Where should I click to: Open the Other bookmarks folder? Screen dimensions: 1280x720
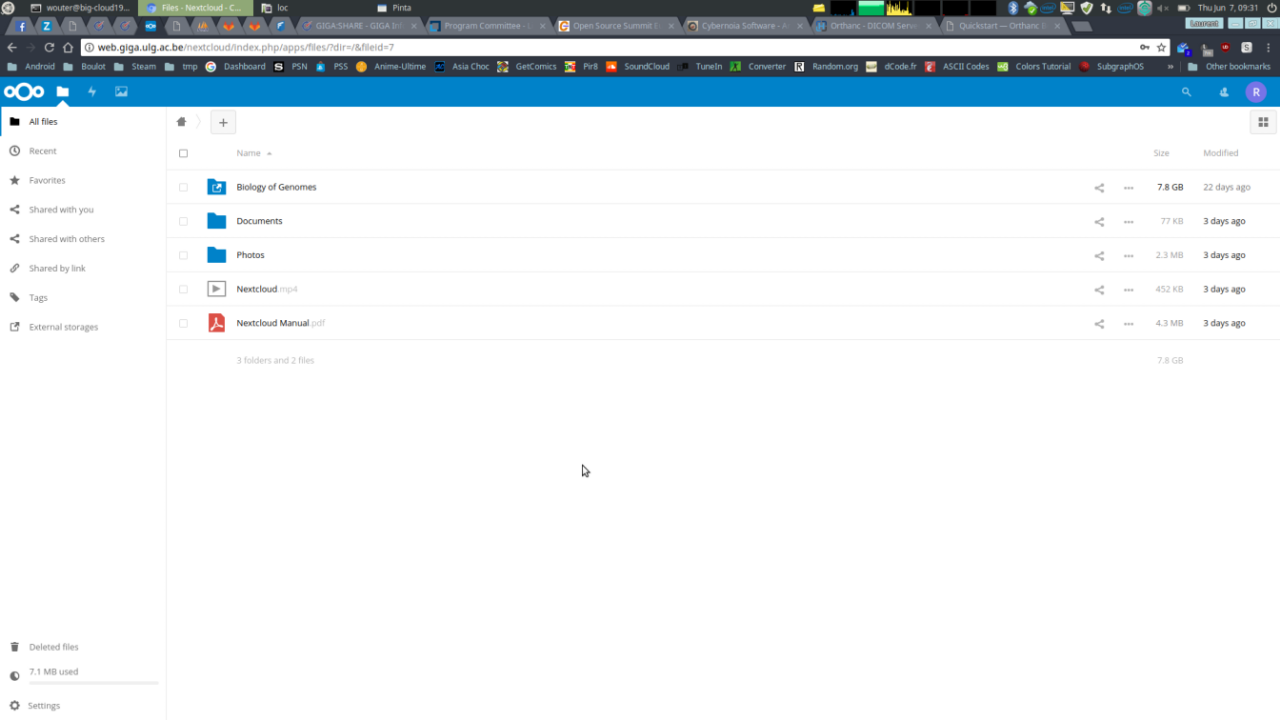pyautogui.click(x=1229, y=67)
